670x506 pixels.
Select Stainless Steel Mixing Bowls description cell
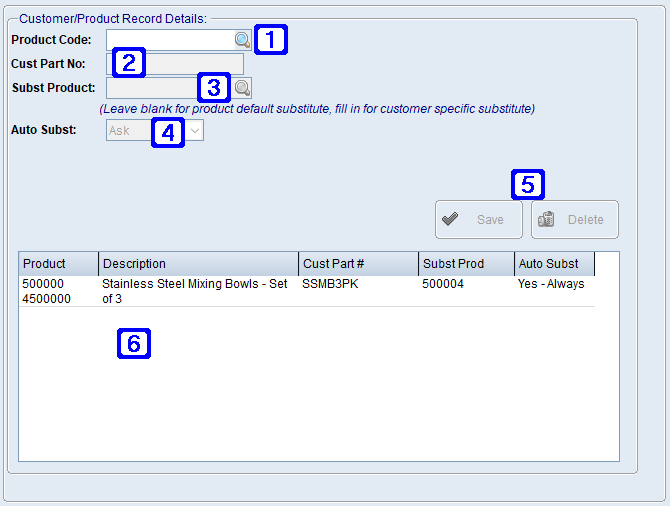198,291
